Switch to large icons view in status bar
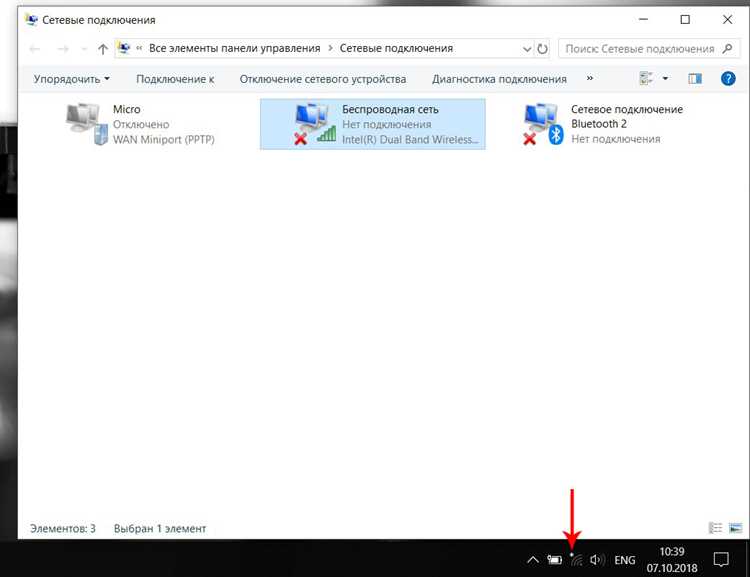This screenshot has height=577, width=750. 735,528
